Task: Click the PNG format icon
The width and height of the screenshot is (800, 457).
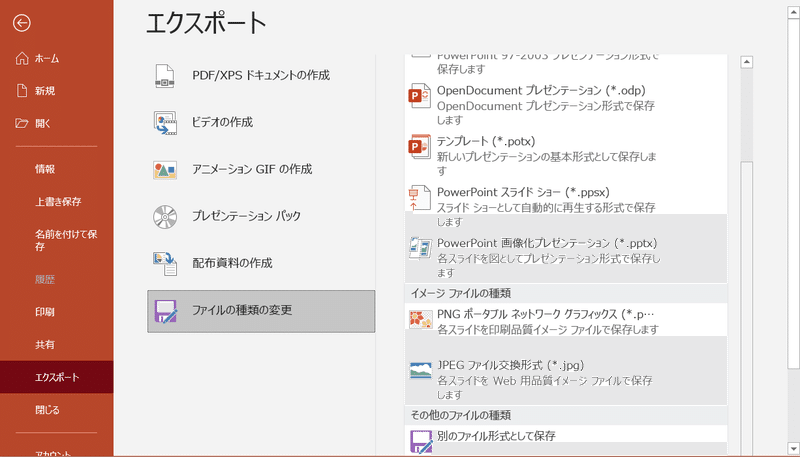Action: click(420, 319)
